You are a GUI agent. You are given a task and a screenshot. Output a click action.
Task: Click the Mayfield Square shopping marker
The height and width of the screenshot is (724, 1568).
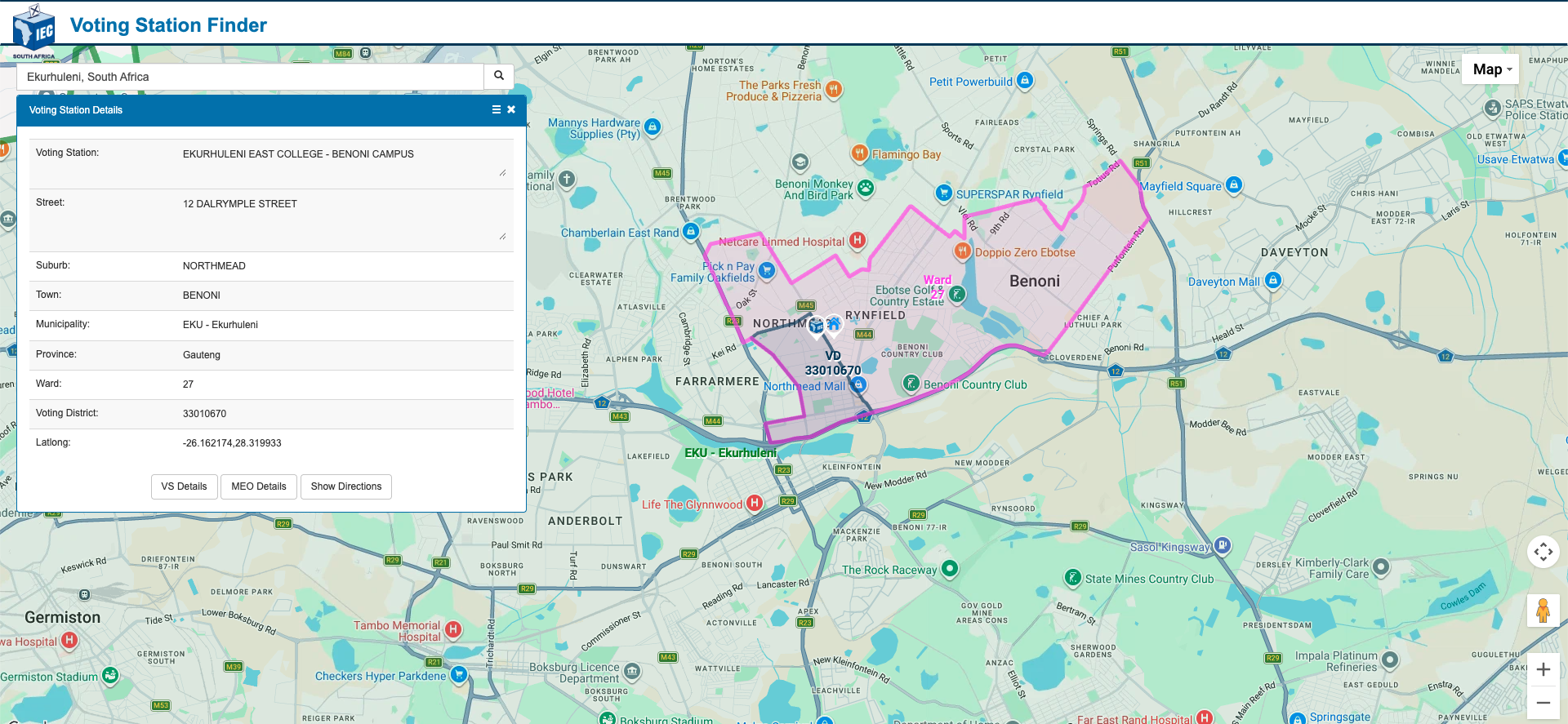click(x=1234, y=185)
